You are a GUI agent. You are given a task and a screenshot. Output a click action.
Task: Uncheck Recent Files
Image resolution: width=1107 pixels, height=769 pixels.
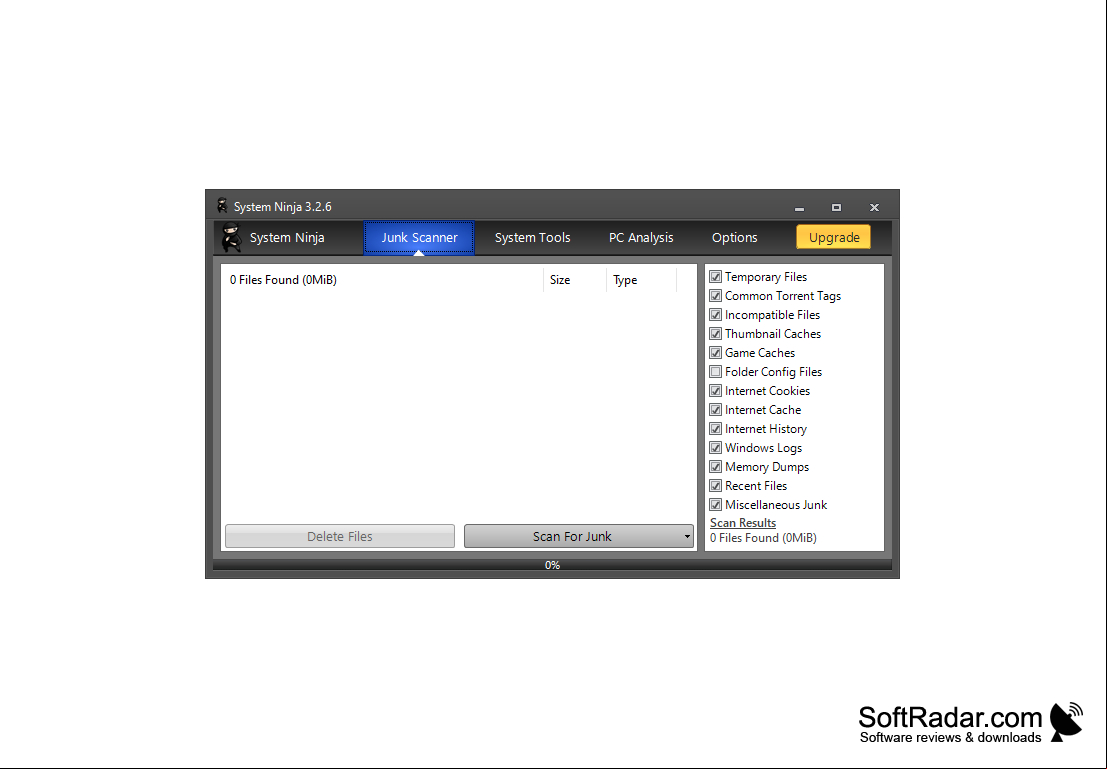[715, 487]
